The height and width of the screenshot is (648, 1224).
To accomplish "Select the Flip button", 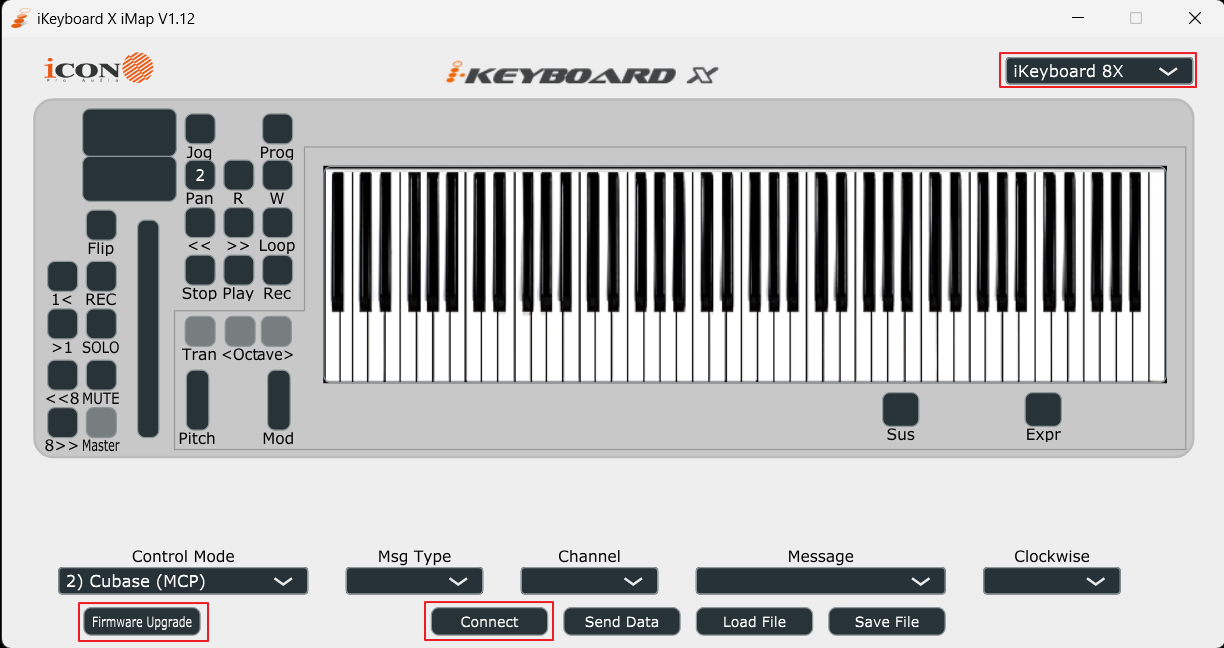I will pos(101,226).
